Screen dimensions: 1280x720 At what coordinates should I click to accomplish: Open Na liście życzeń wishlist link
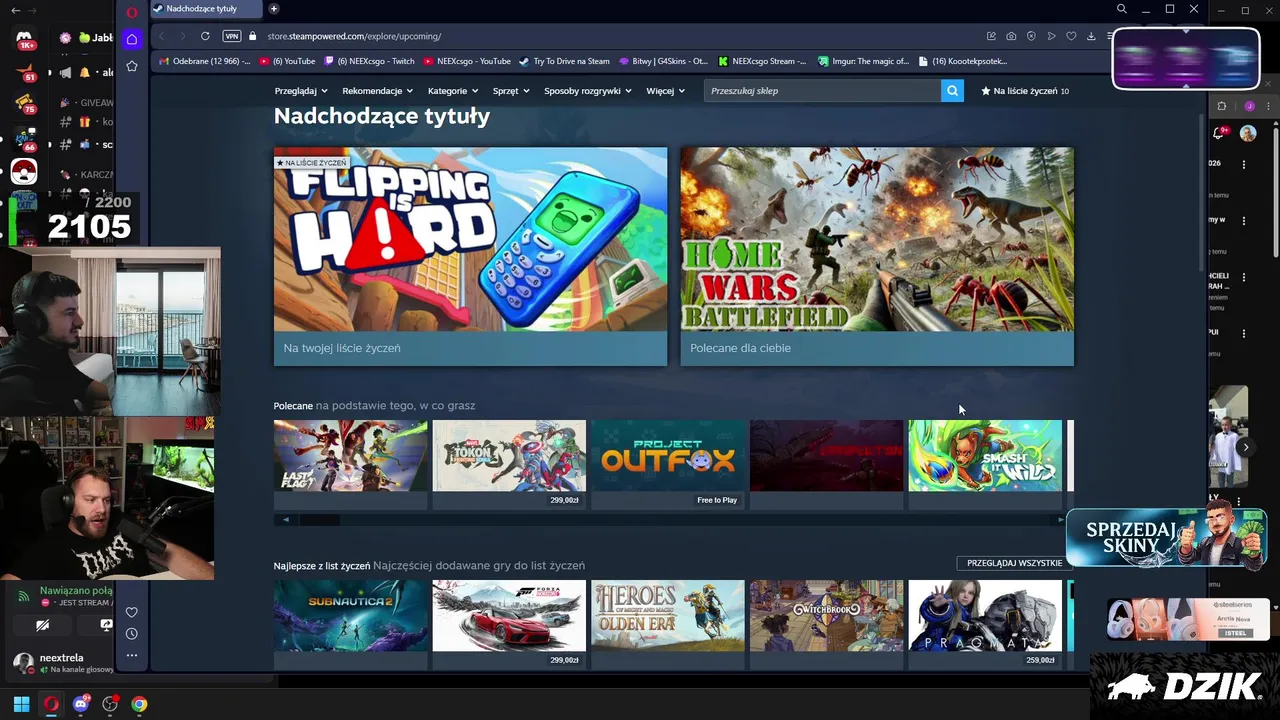[x=1025, y=91]
